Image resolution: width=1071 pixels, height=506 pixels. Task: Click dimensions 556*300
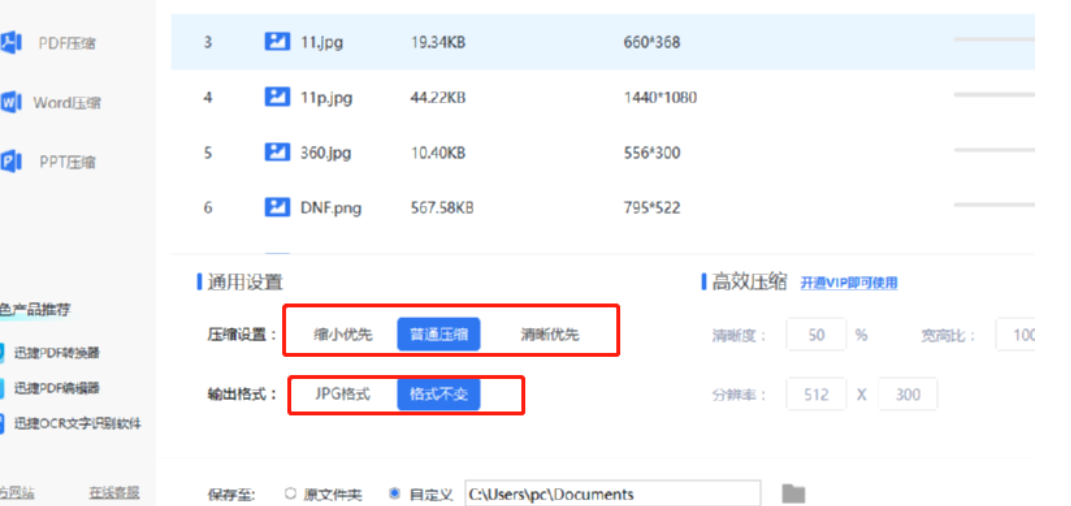coord(652,152)
